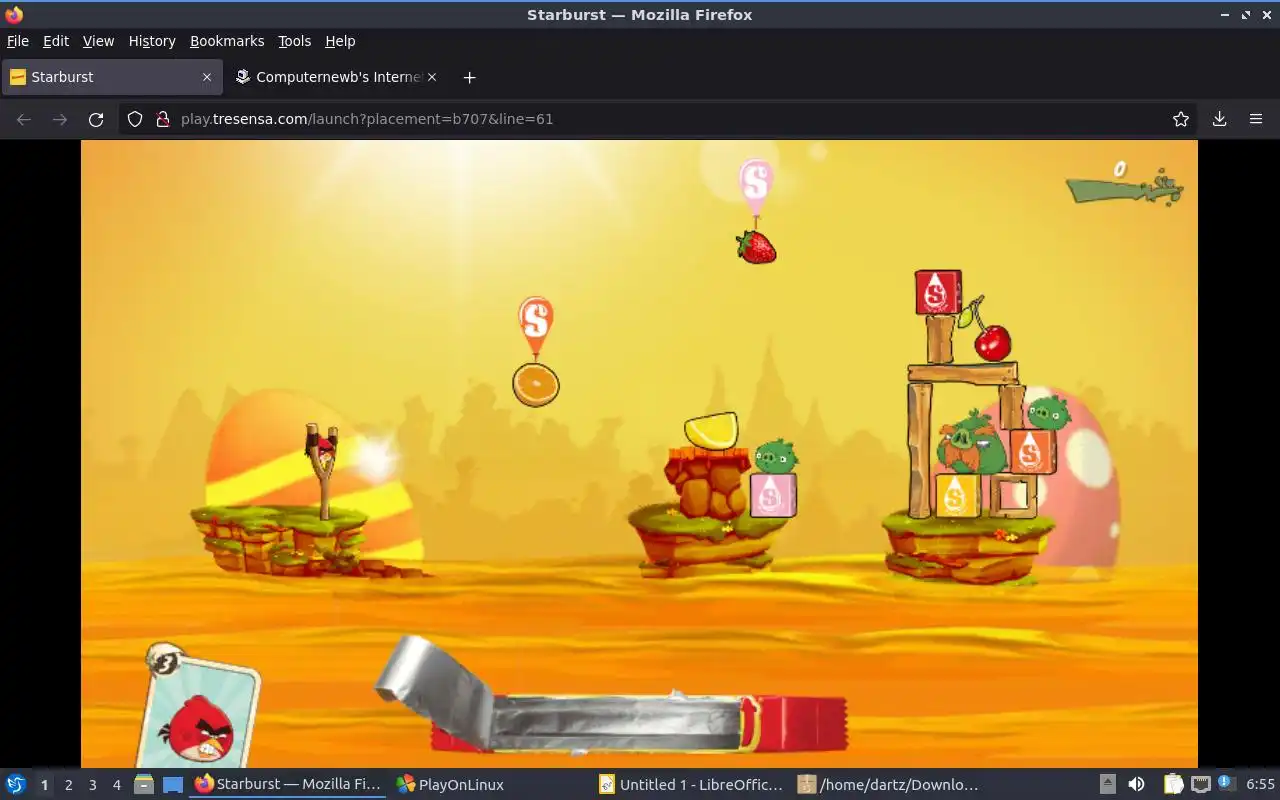Viewport: 1280px width, 800px height.
Task: Open the file manager from taskbar
Action: point(144,785)
